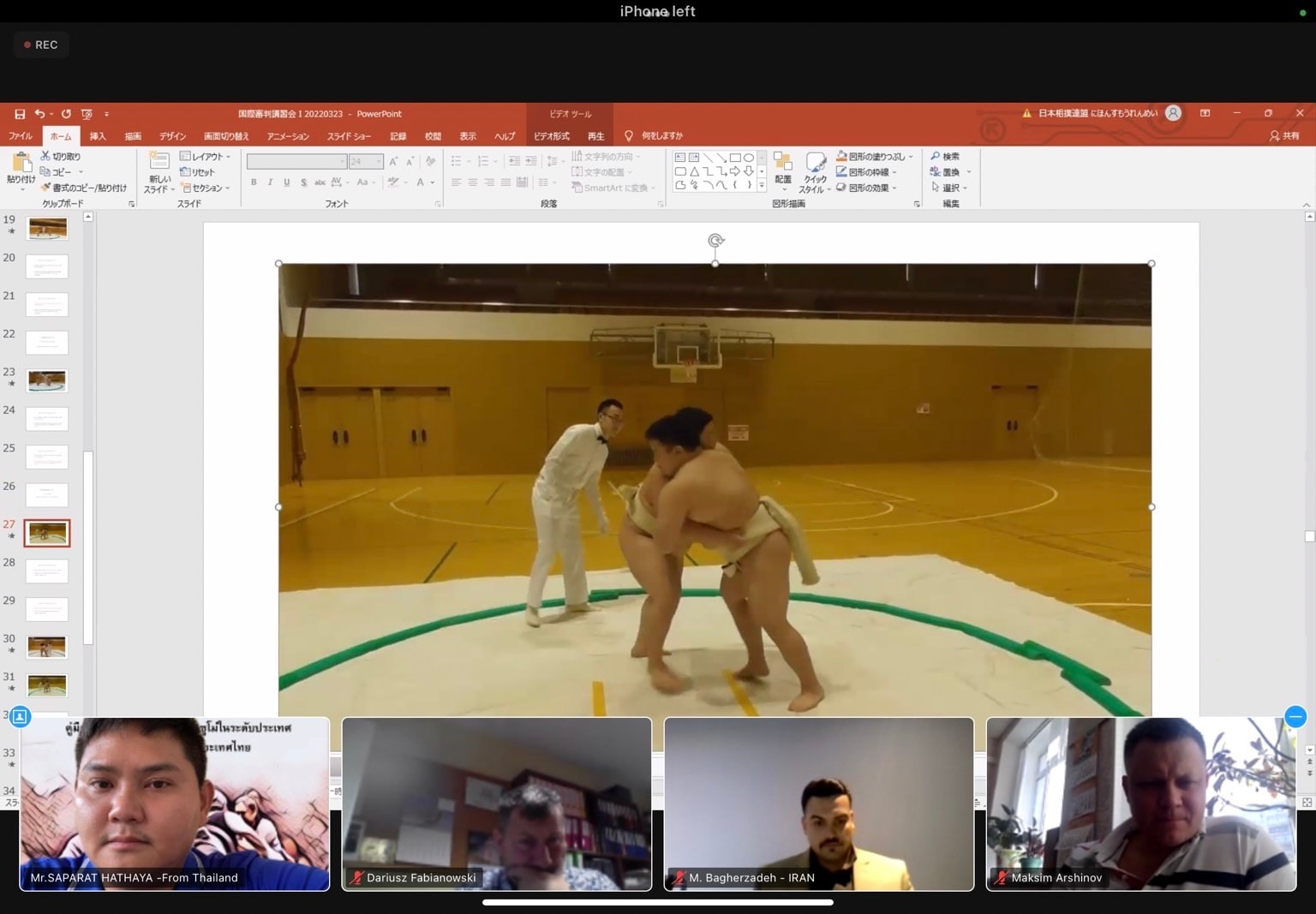Toggle text shadow S button
Image resolution: width=1316 pixels, height=914 pixels.
point(303,182)
